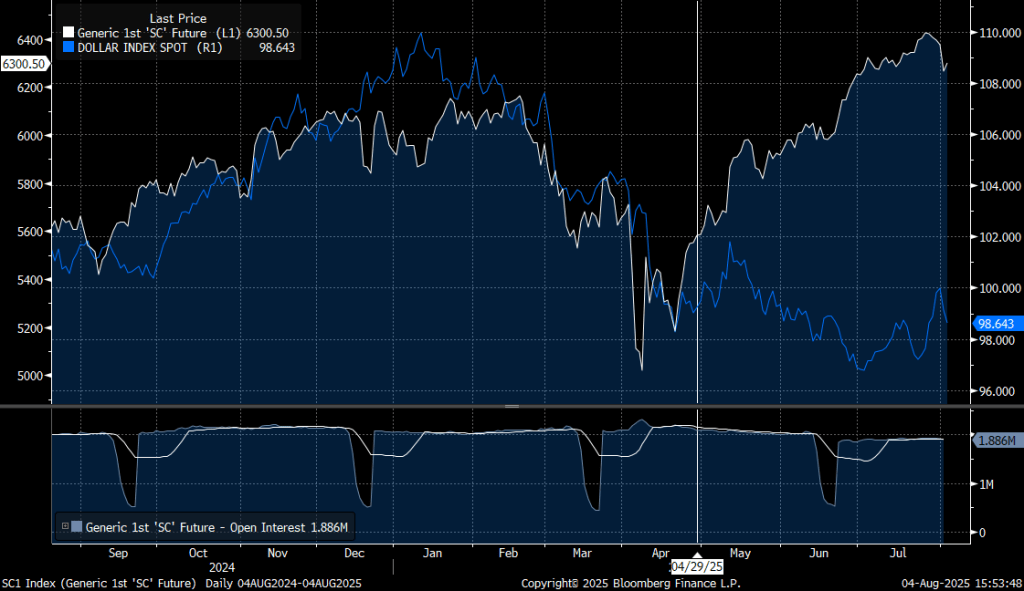Click the Last Price legend header
This screenshot has width=1024, height=591.
tap(177, 19)
